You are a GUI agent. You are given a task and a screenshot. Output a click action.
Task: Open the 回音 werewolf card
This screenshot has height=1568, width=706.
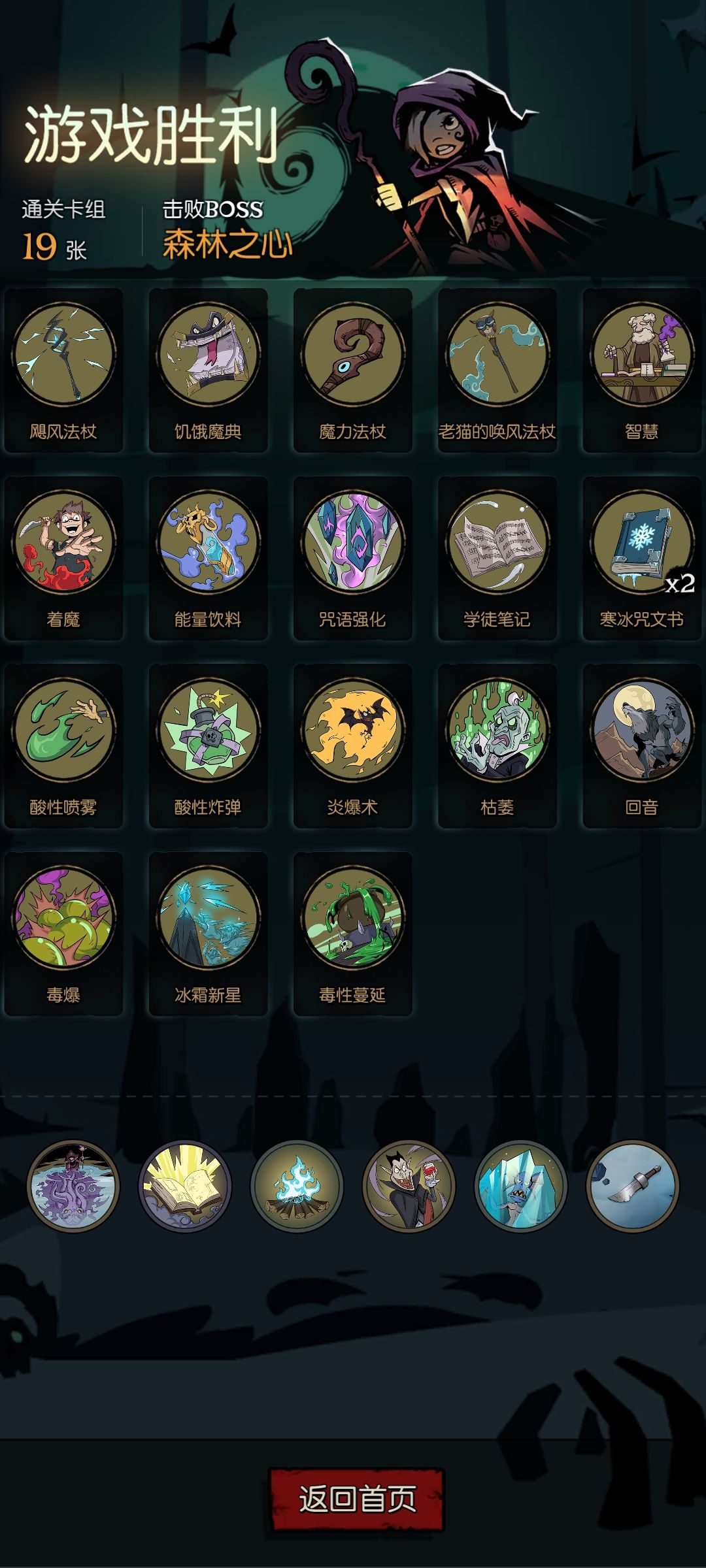[641, 746]
